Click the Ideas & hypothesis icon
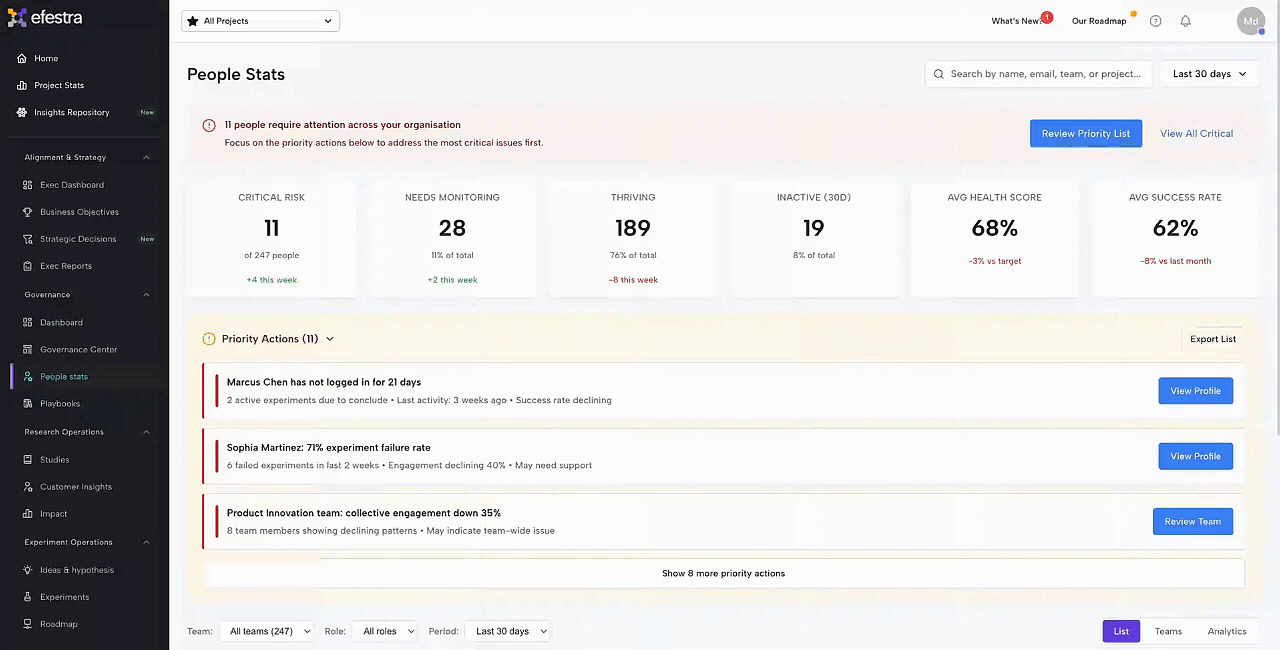1280x650 pixels. pos(28,570)
